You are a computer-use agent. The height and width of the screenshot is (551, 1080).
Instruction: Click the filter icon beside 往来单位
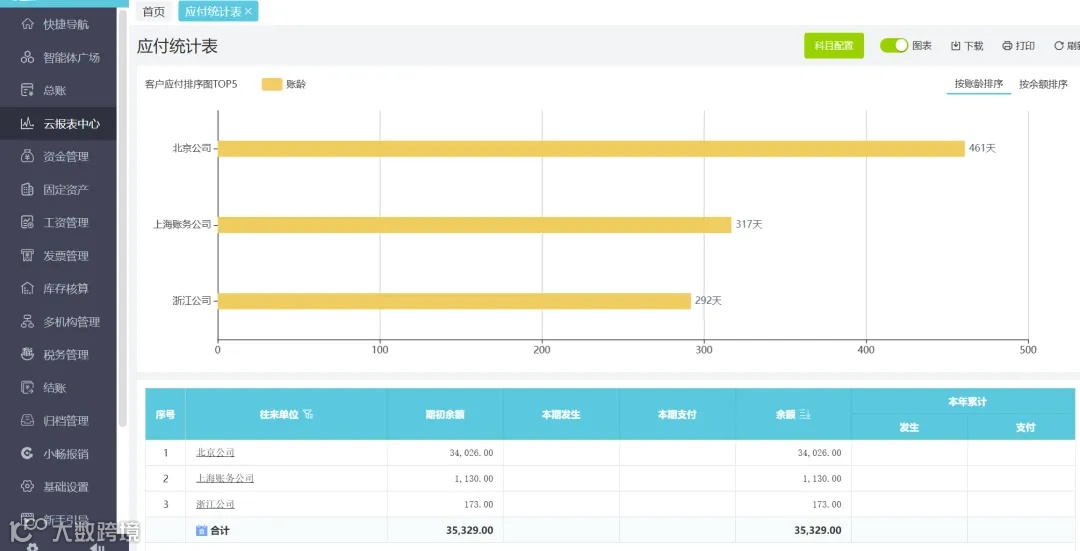(308, 414)
